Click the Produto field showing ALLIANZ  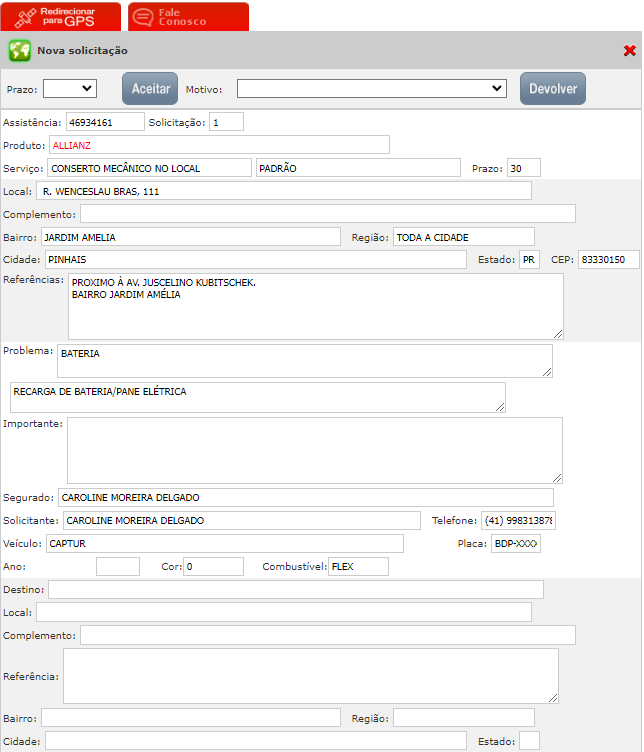(219, 145)
